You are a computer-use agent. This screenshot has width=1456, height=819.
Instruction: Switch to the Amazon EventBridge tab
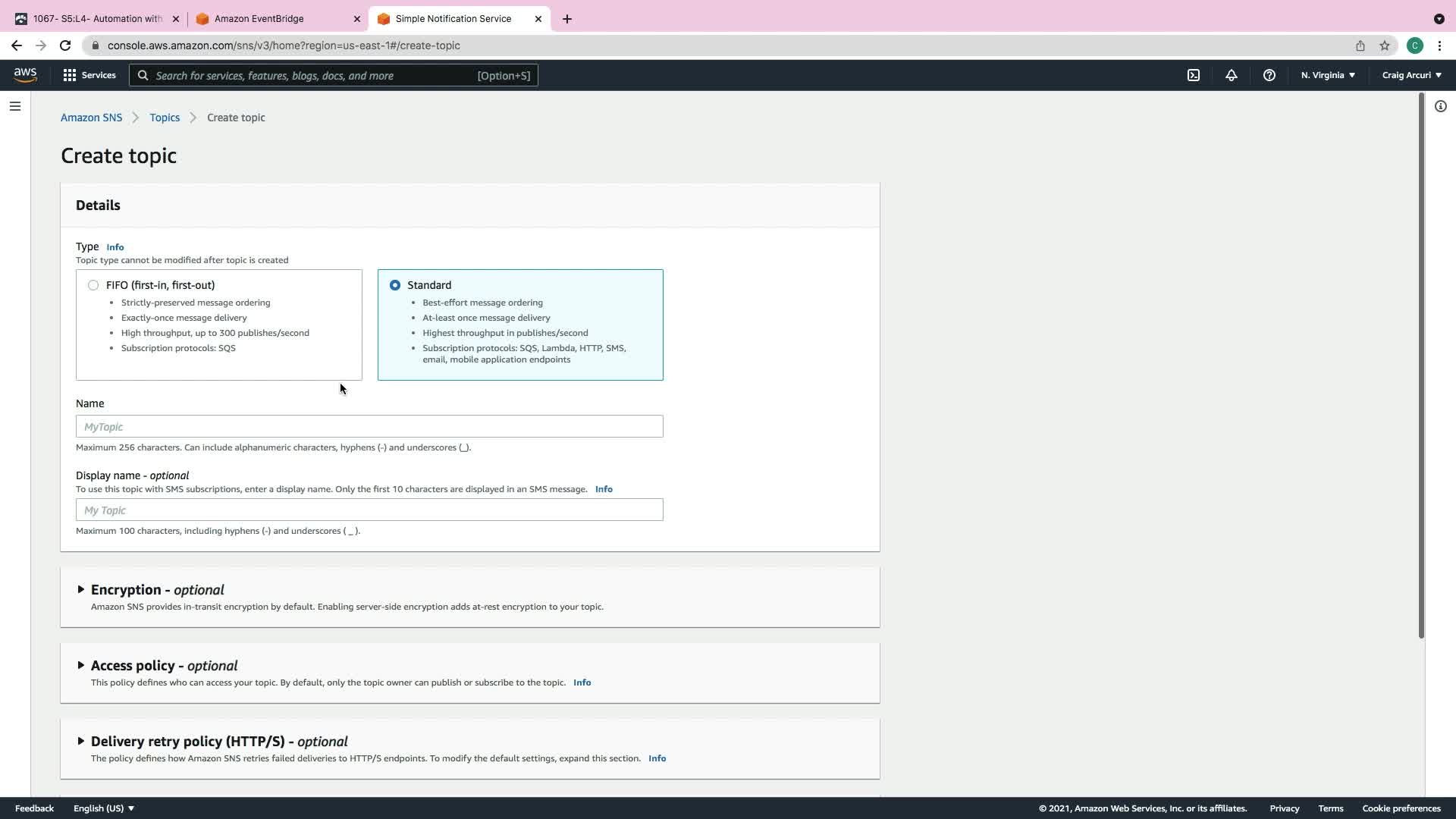(277, 18)
